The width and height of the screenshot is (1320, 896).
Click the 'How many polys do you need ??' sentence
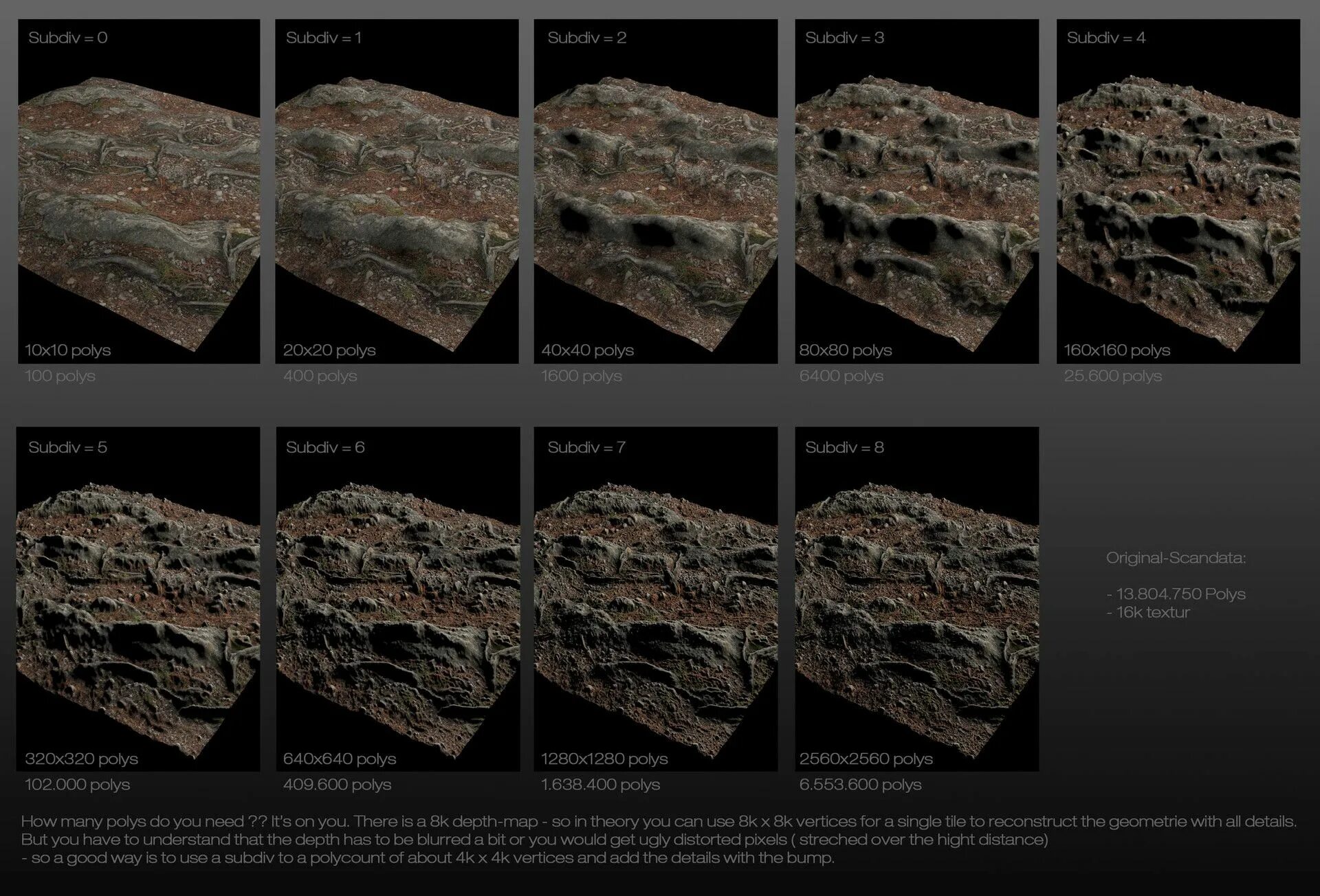pos(144,822)
